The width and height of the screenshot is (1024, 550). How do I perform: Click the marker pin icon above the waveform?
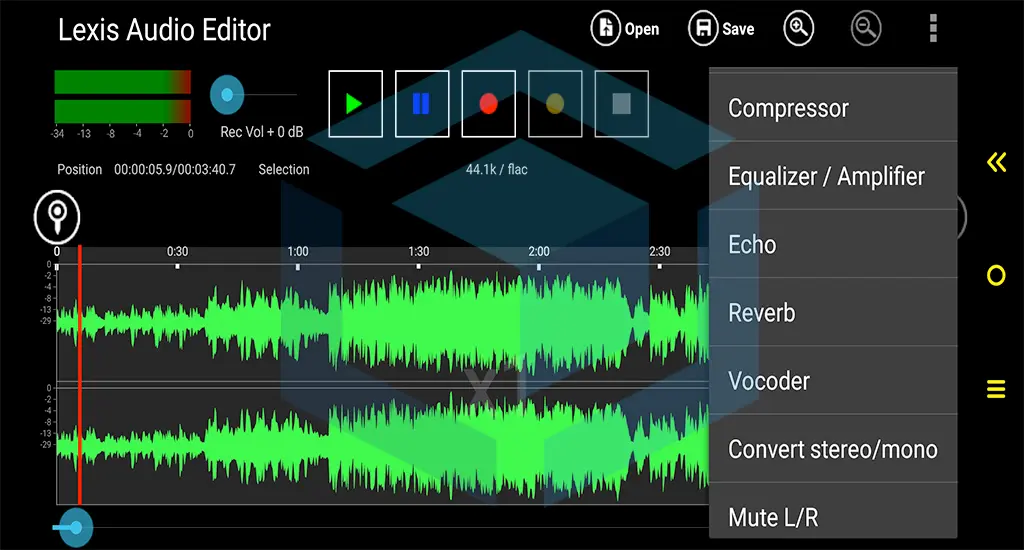(x=57, y=217)
